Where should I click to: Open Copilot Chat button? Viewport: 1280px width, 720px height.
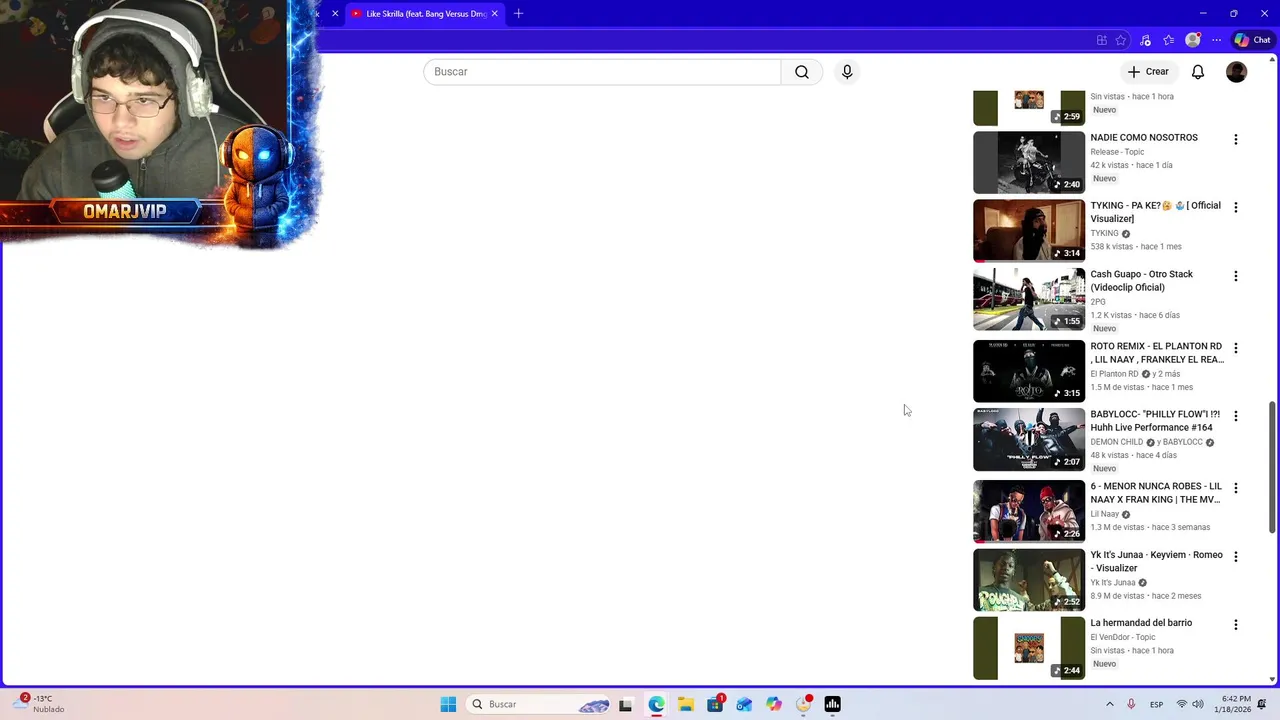(1252, 40)
